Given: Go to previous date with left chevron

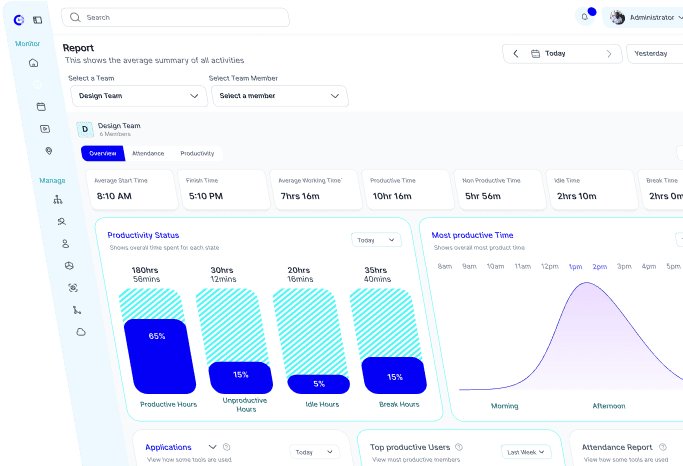Looking at the screenshot, I should coord(516,54).
